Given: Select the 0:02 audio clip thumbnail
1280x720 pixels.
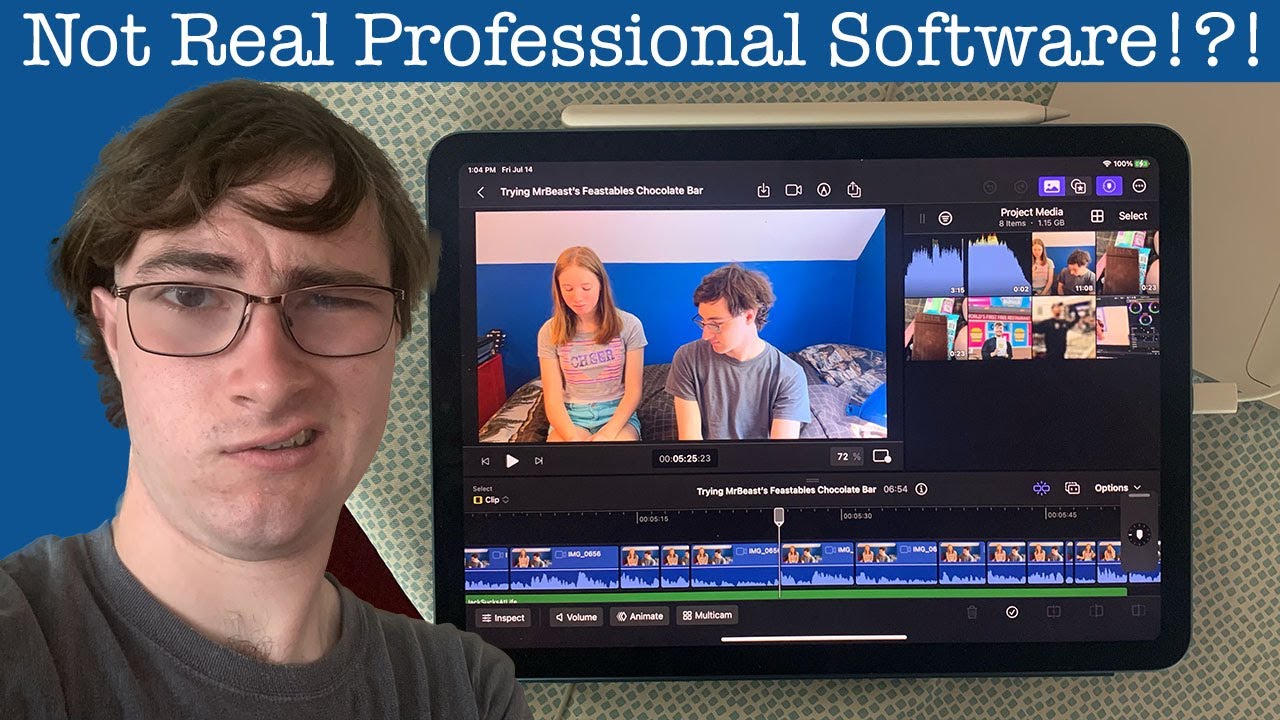Looking at the screenshot, I should [x=999, y=265].
